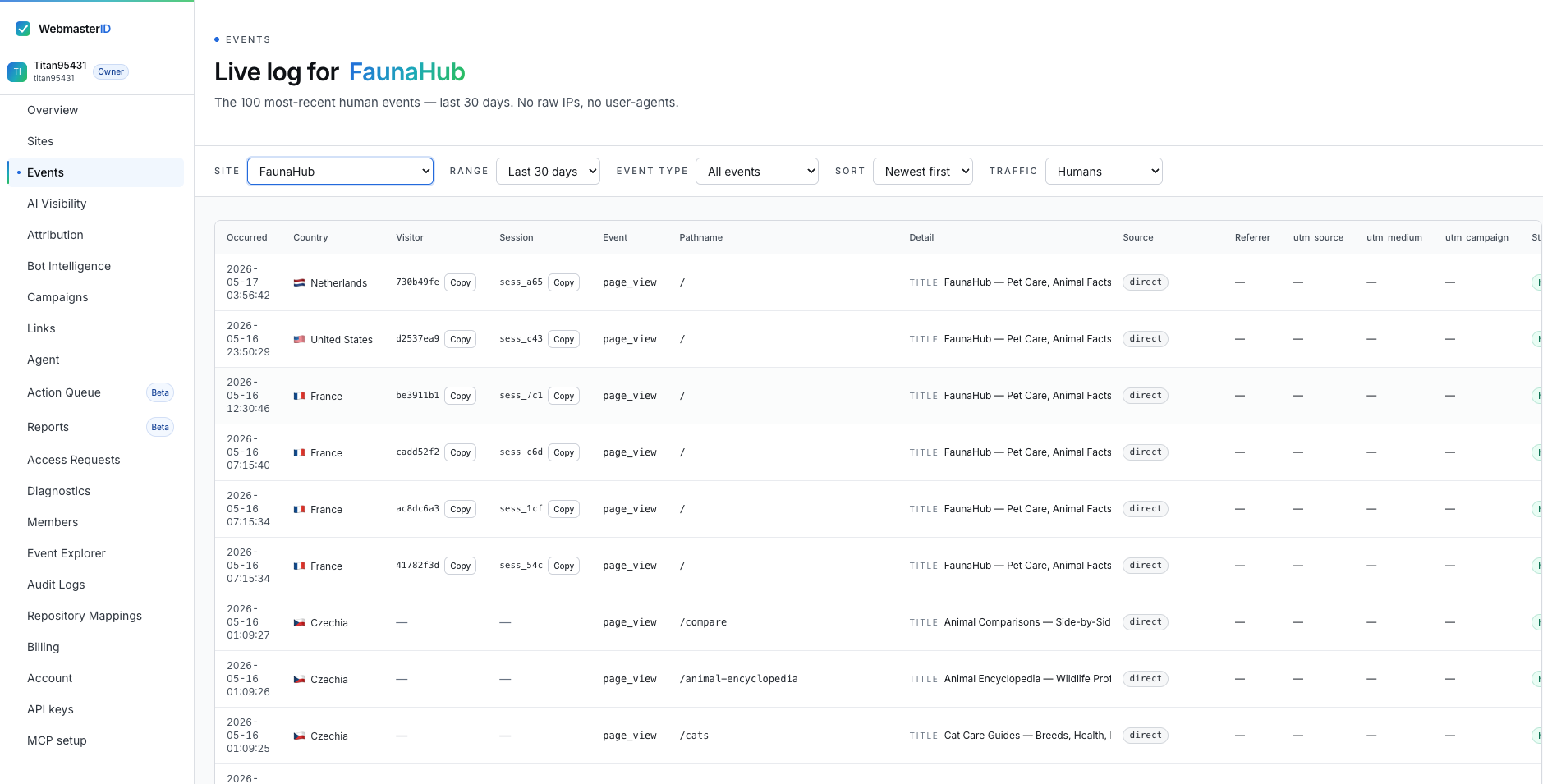Open the Event Type dropdown All events
The image size is (1543, 784).
pyautogui.click(x=757, y=172)
